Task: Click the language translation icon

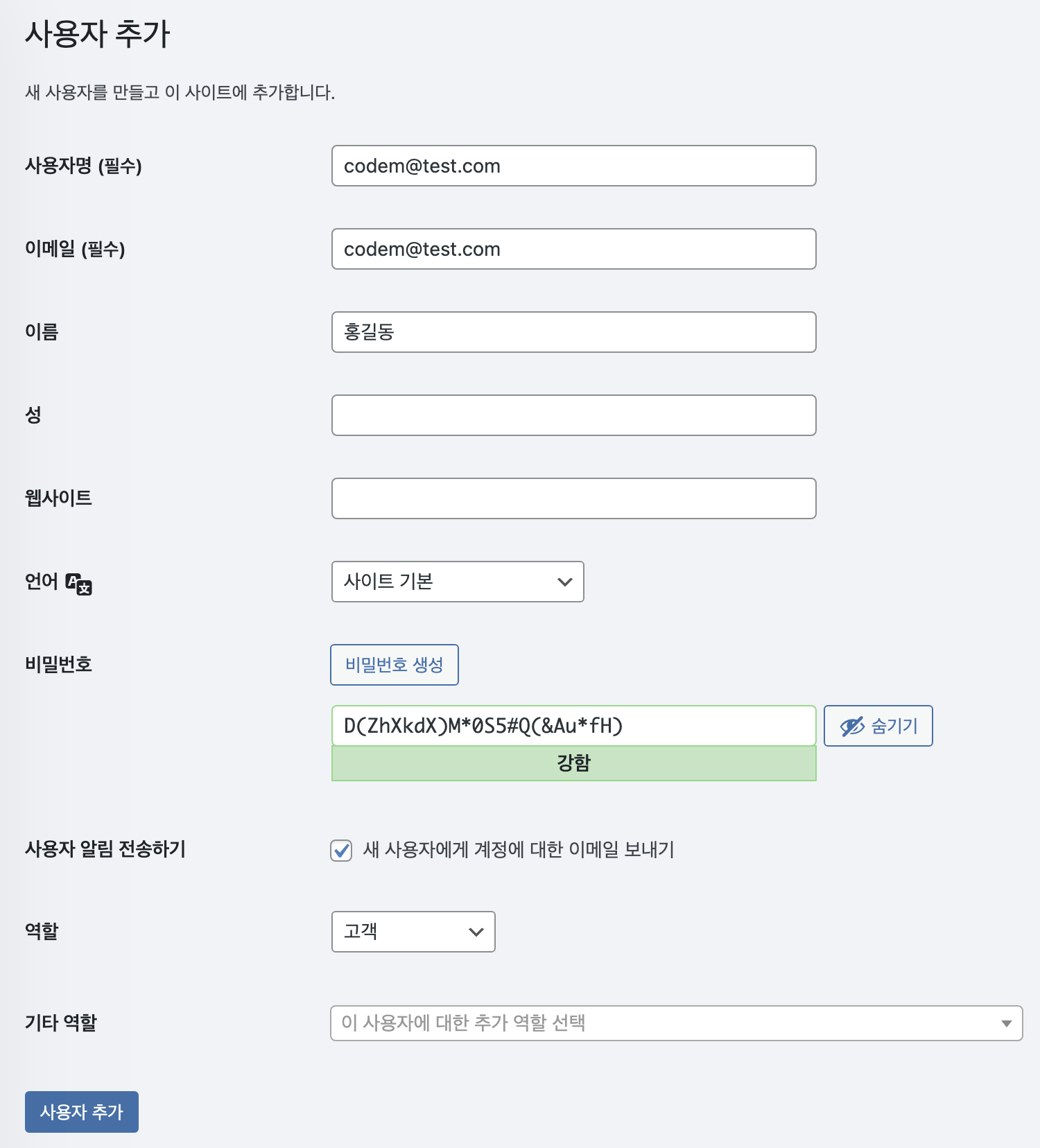Action: point(79,584)
